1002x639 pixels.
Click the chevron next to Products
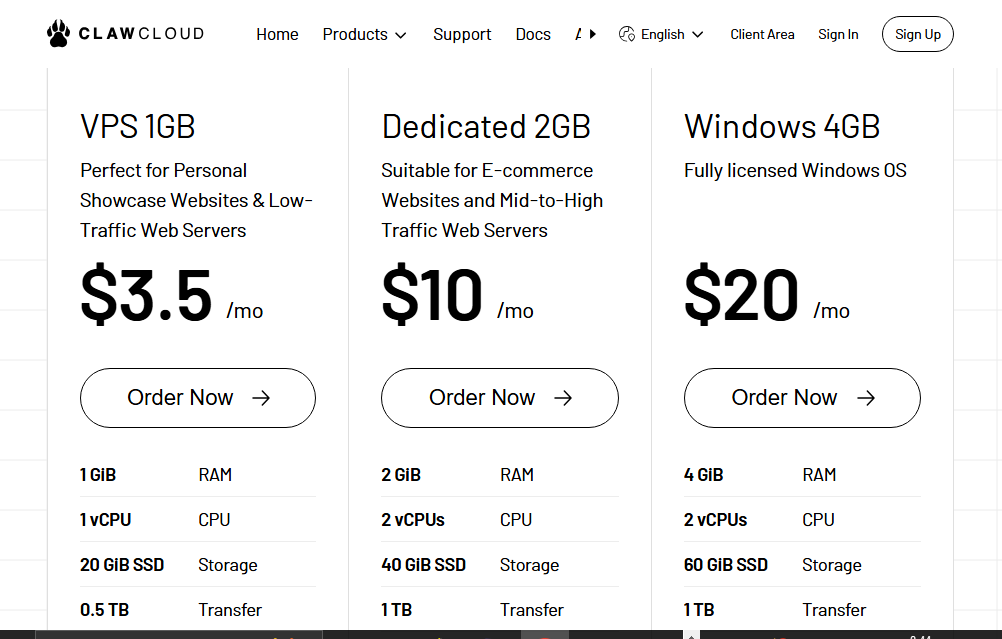401,35
